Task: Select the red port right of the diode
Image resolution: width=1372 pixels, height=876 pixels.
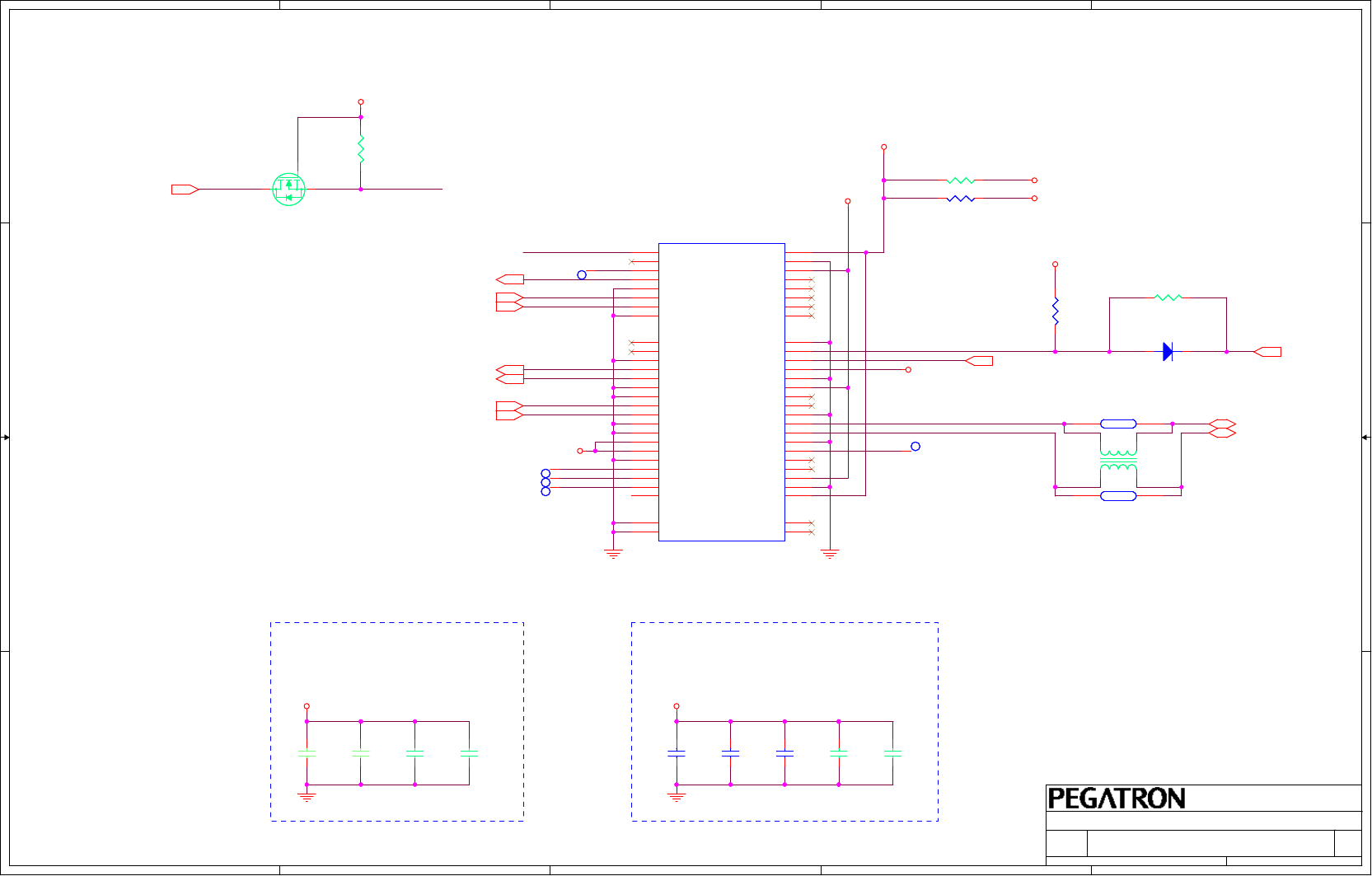Action: (x=1267, y=352)
